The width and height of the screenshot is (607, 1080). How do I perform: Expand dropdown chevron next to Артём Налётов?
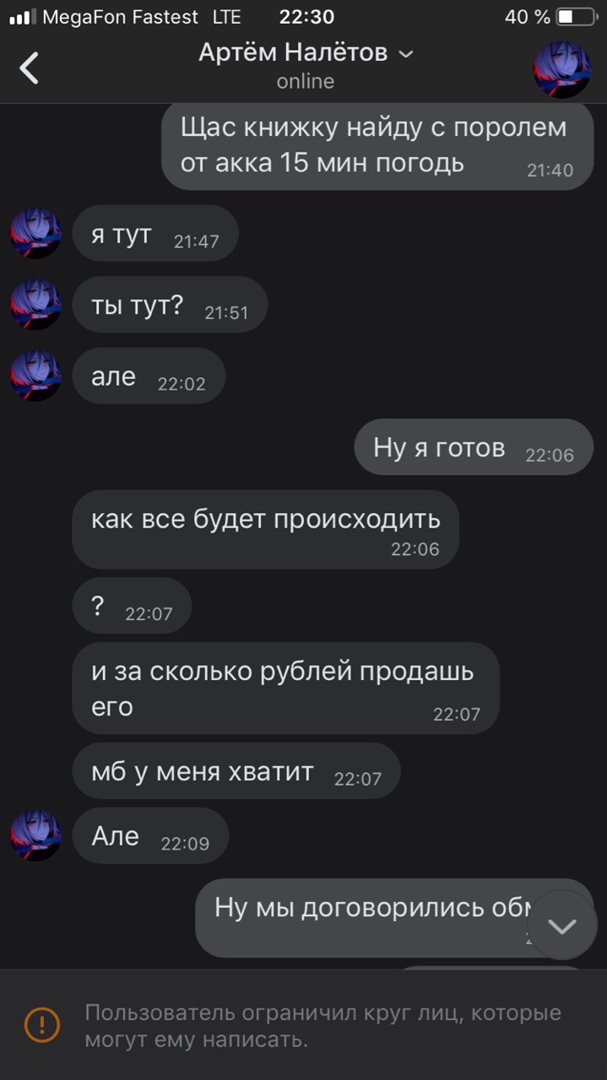407,54
